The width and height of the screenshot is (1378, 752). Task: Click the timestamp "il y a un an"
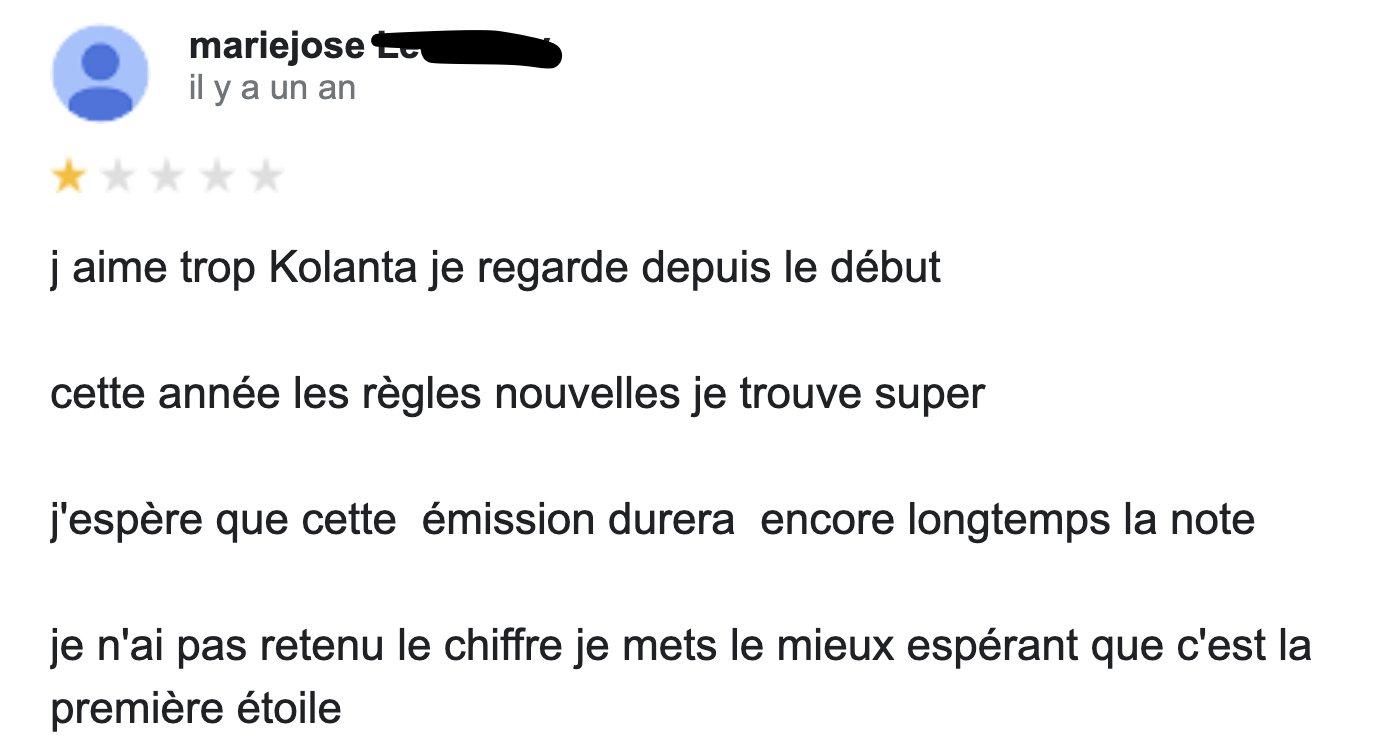[271, 89]
